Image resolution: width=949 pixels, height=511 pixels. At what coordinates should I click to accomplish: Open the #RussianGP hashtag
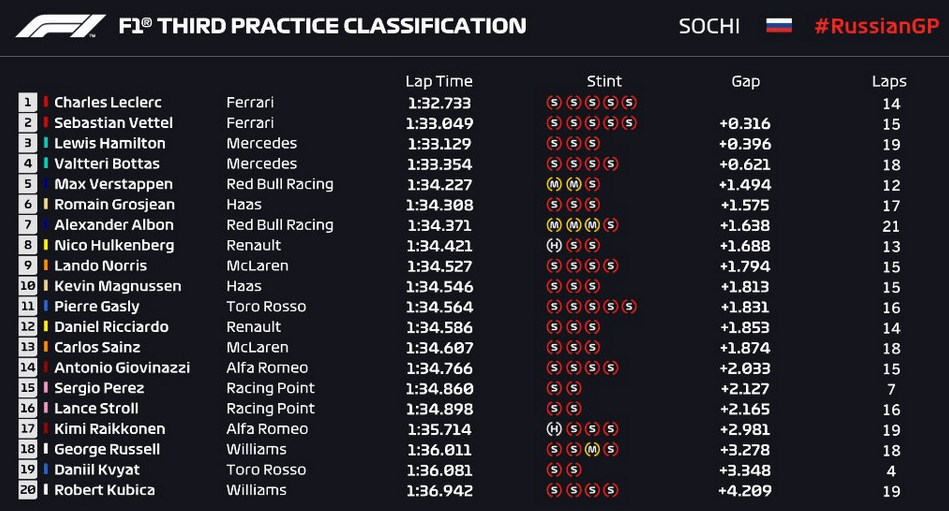(x=876, y=26)
